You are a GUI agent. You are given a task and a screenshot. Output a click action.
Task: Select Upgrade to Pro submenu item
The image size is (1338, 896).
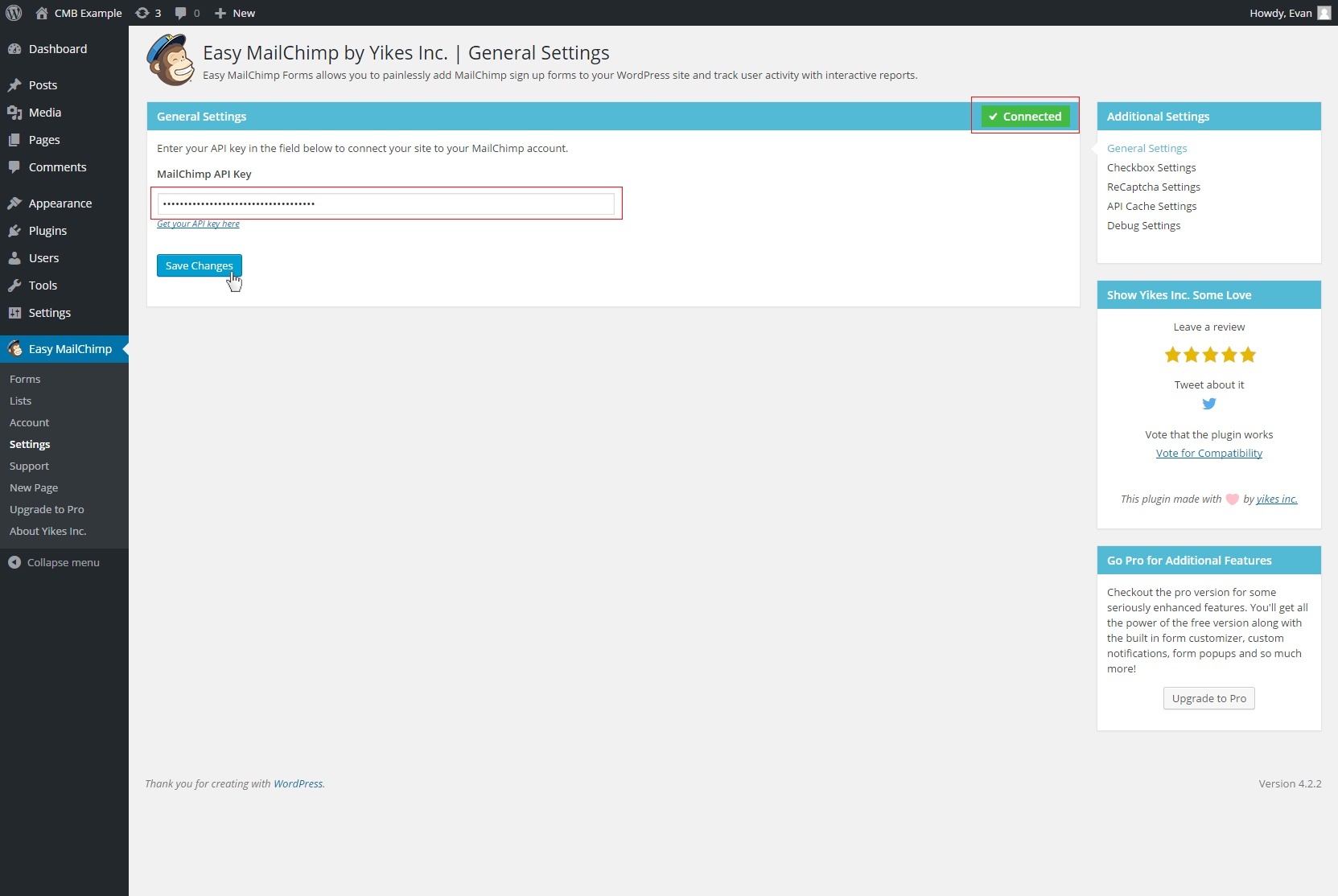click(x=47, y=509)
